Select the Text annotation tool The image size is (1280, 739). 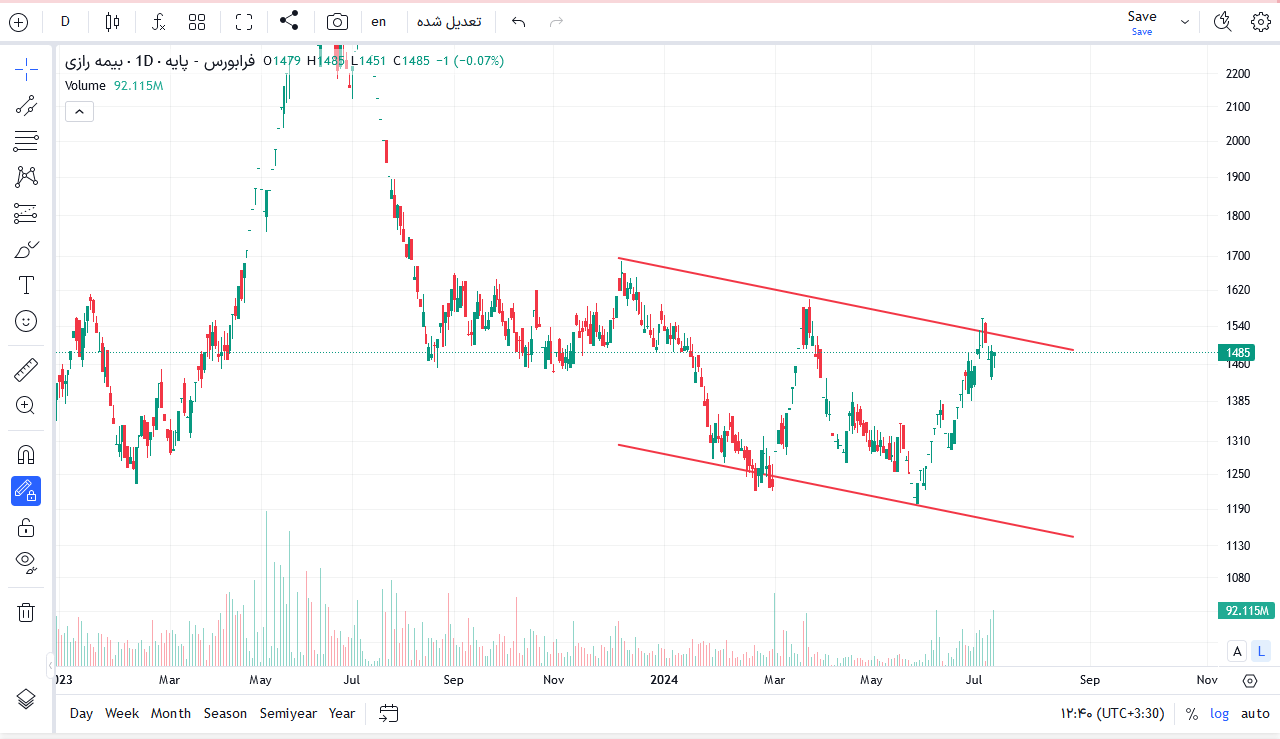point(26,285)
